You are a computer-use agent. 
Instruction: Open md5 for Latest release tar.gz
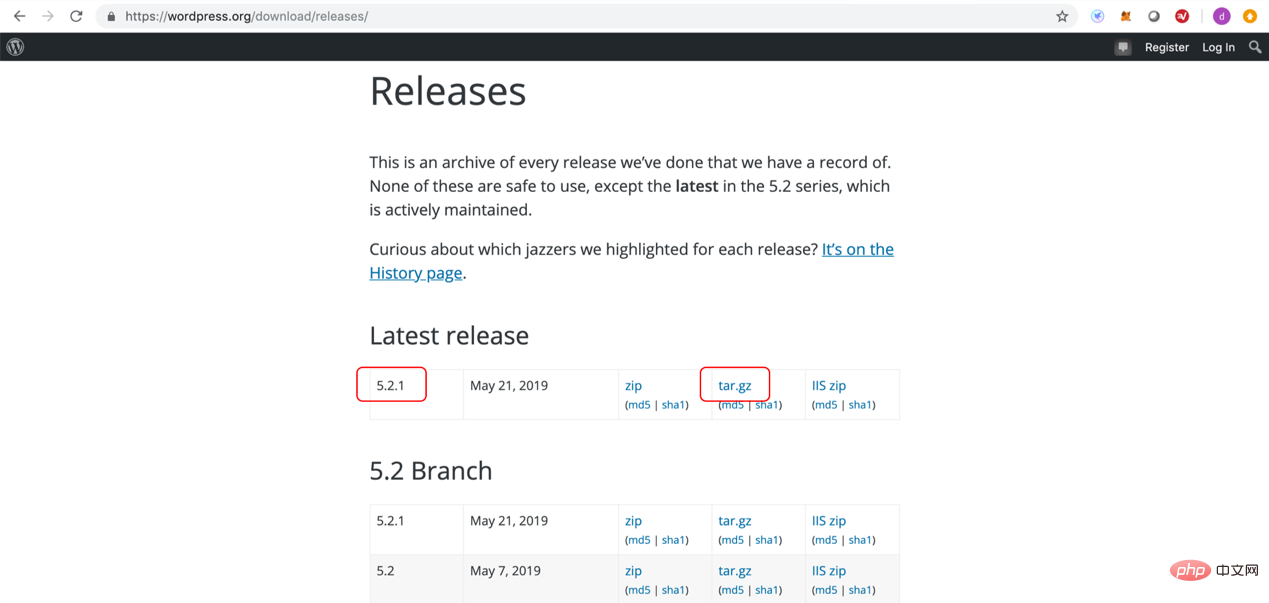coord(733,405)
